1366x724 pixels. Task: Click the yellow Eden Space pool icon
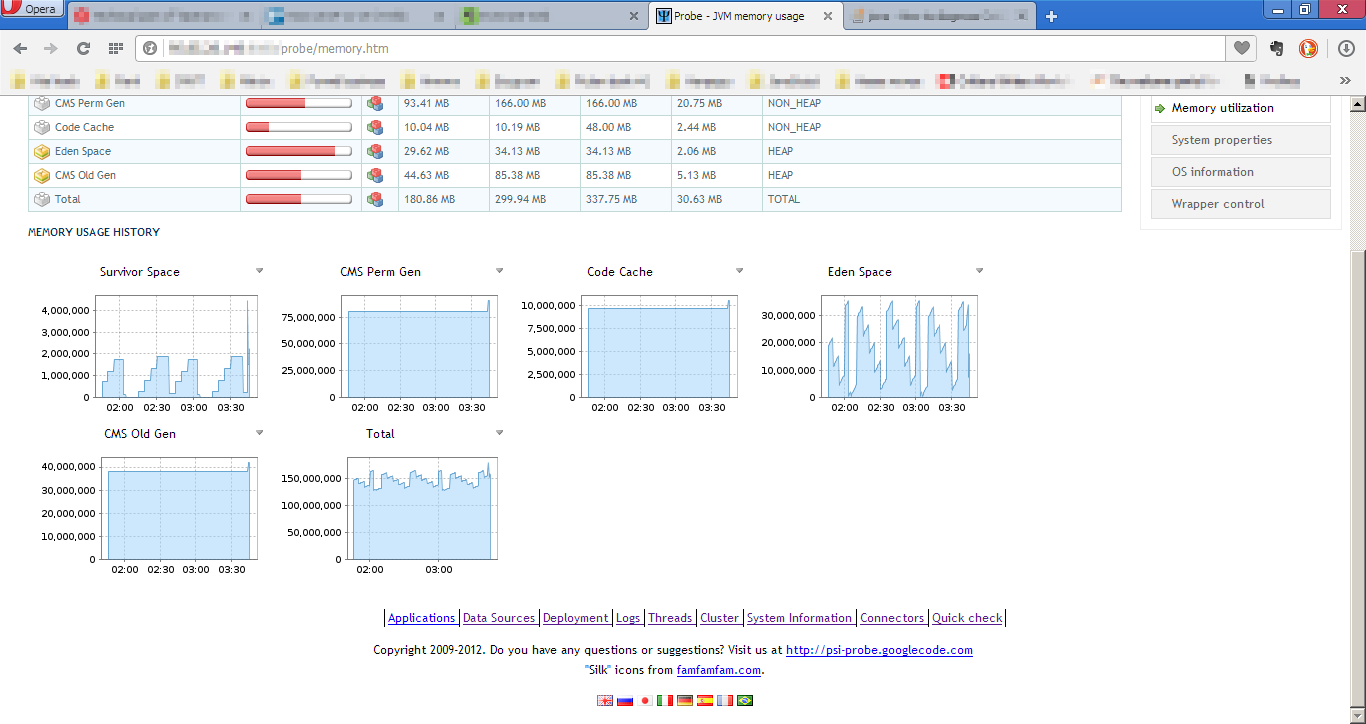(42, 151)
